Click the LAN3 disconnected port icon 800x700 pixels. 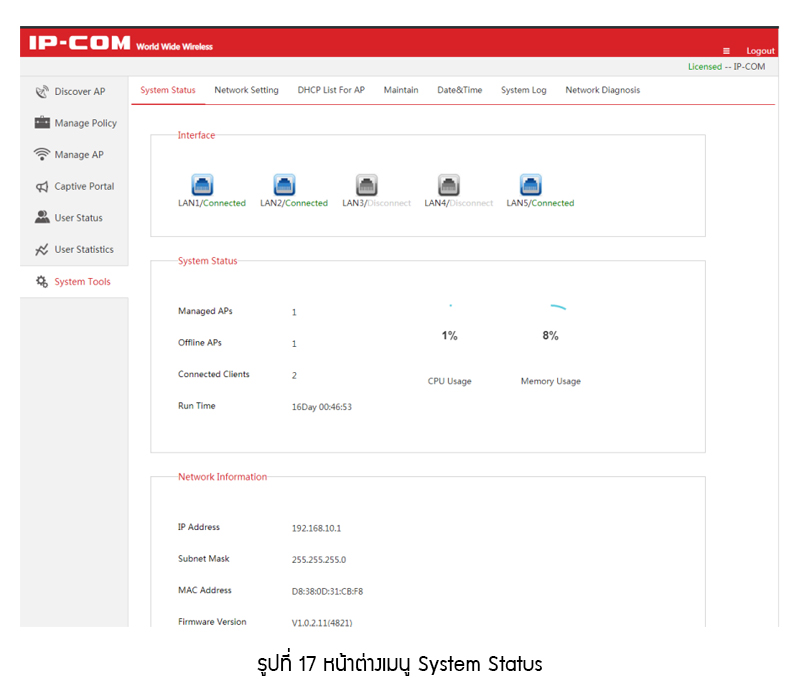(366, 185)
